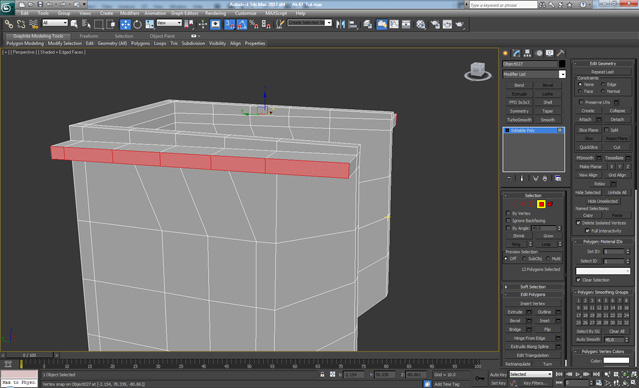Open the Modifiers menu

tap(130, 13)
